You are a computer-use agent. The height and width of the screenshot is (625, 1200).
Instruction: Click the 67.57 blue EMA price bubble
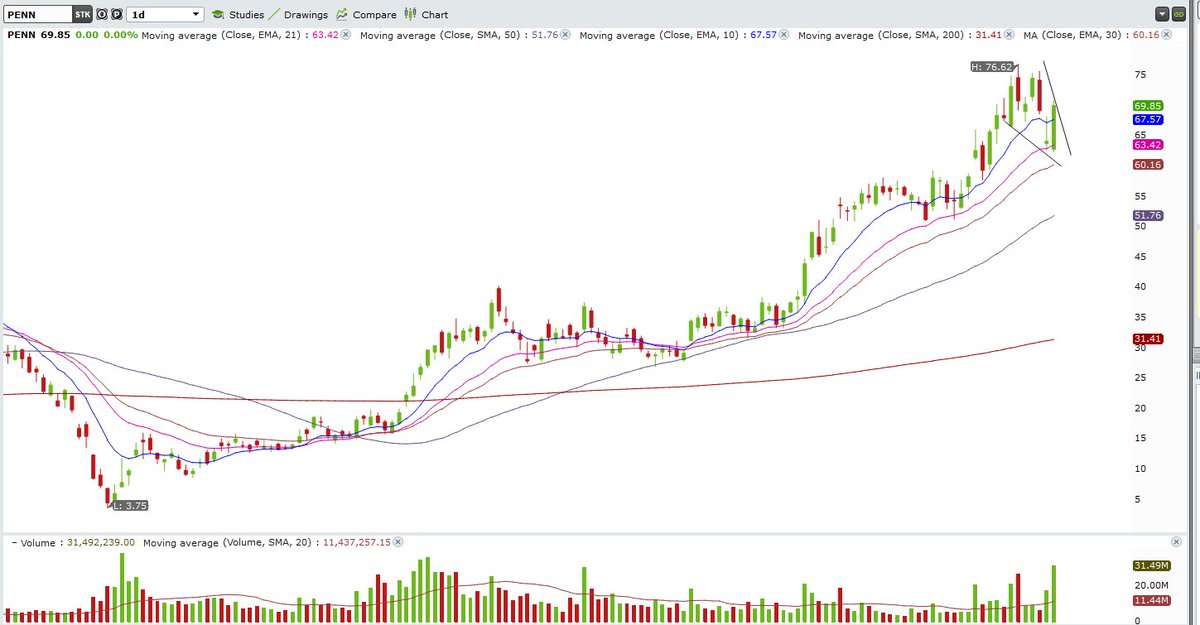tap(1146, 119)
